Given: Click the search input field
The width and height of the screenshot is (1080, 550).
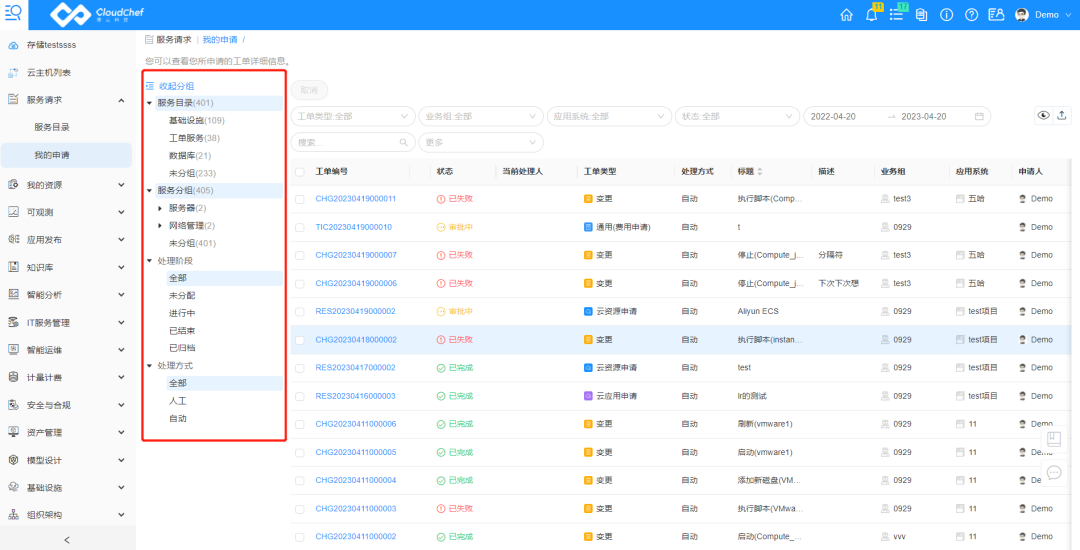Looking at the screenshot, I should [x=353, y=142].
